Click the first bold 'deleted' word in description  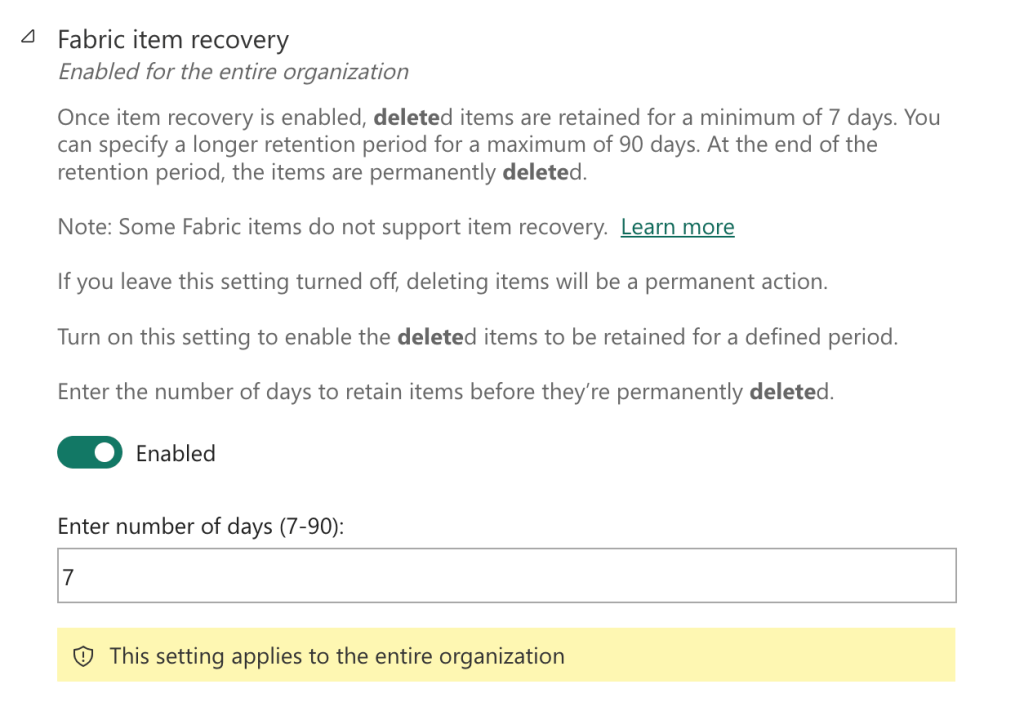point(413,118)
